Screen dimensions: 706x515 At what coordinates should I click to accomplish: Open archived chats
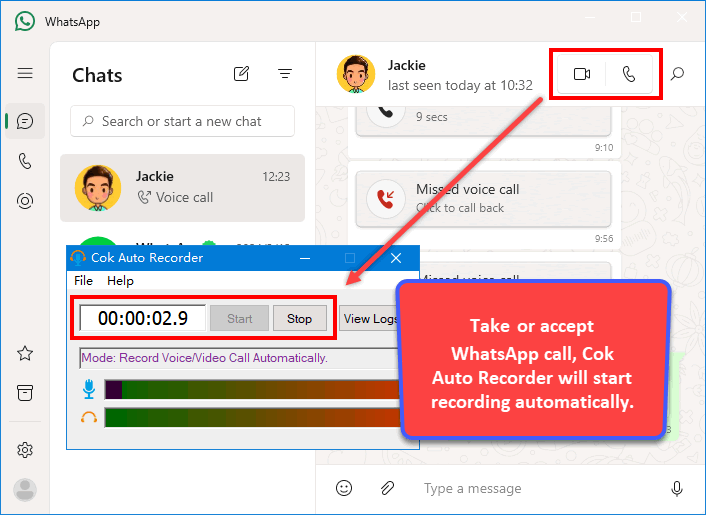click(25, 391)
